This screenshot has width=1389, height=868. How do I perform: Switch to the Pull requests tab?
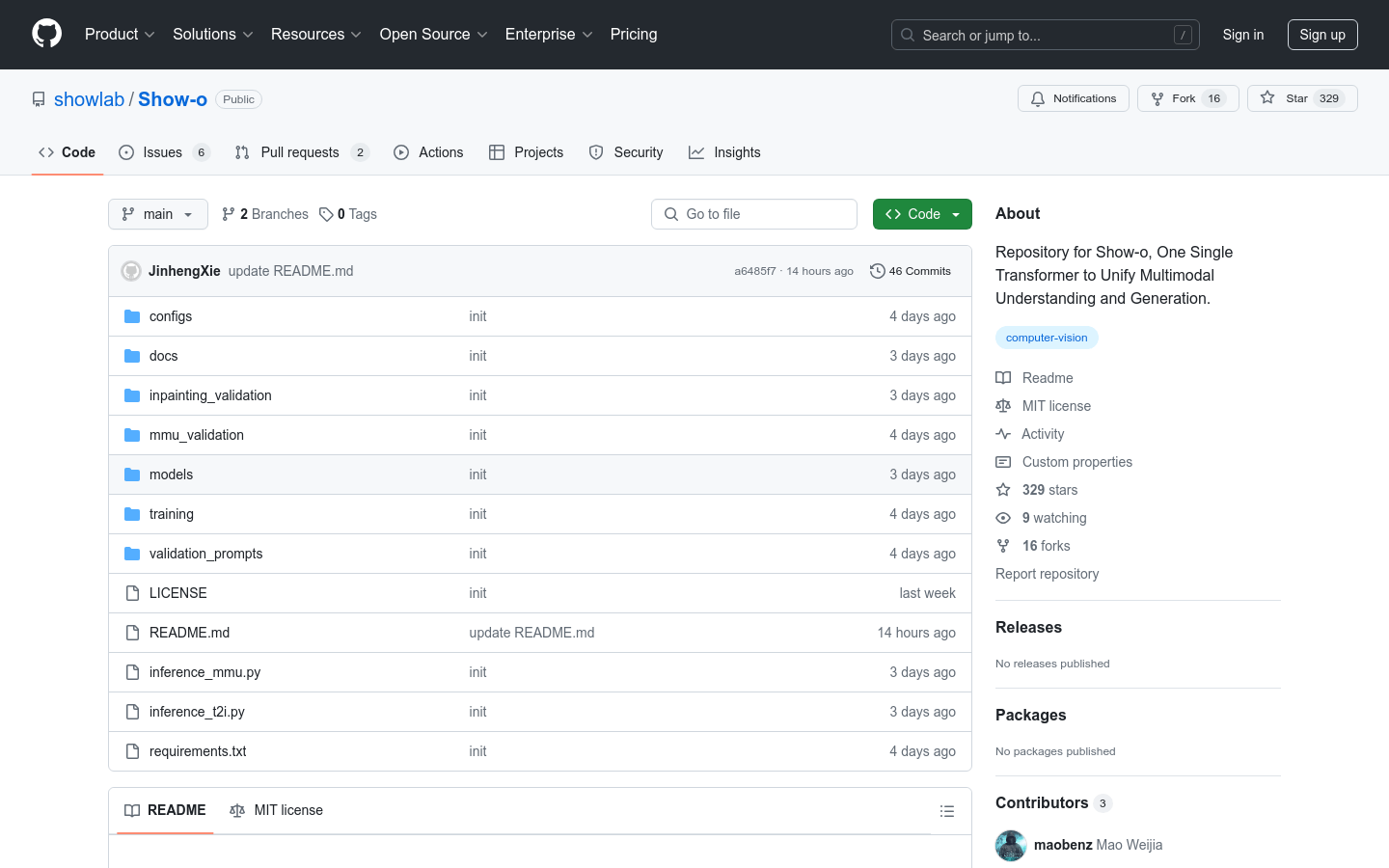coord(302,152)
